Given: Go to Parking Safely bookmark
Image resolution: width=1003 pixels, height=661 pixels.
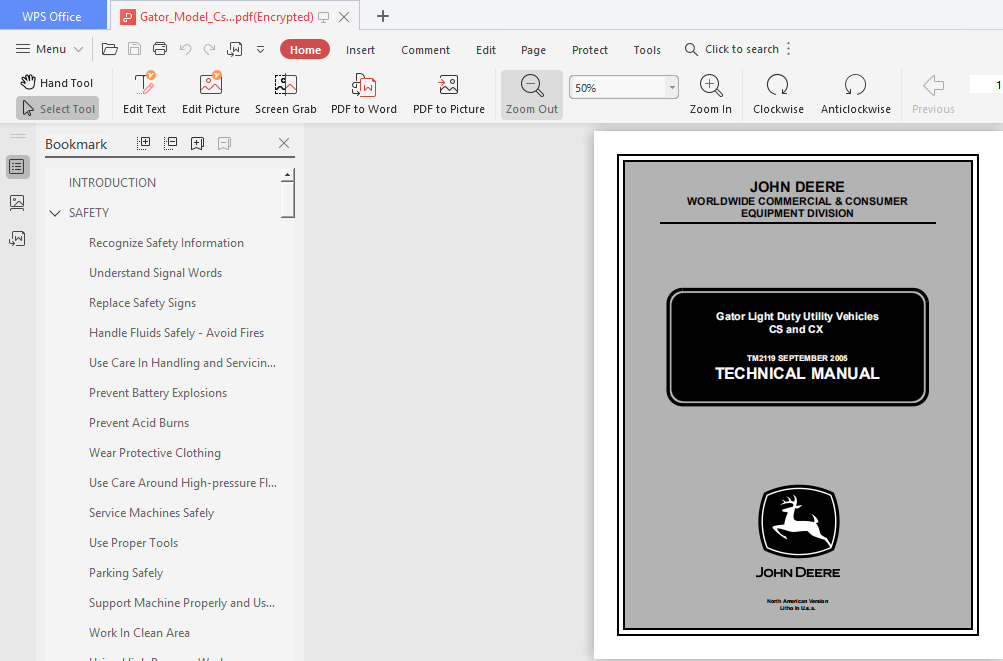Looking at the screenshot, I should 126,573.
